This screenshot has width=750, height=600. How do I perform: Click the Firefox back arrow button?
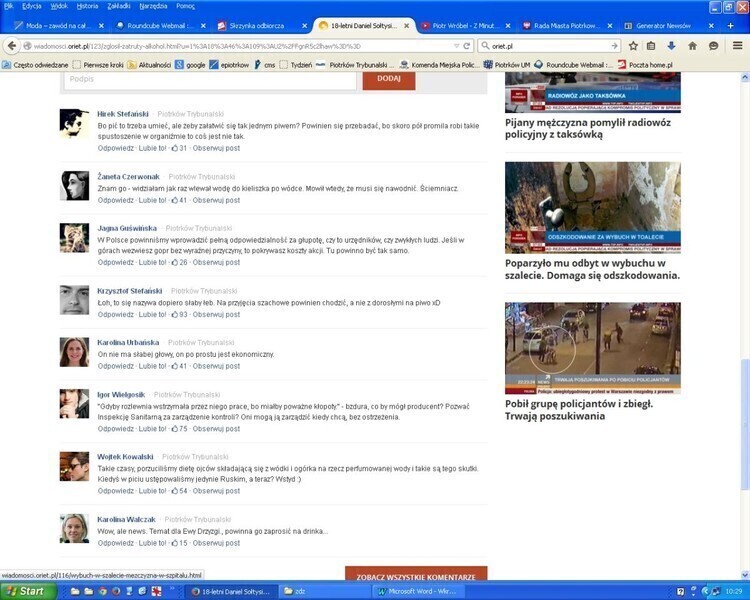(12, 45)
